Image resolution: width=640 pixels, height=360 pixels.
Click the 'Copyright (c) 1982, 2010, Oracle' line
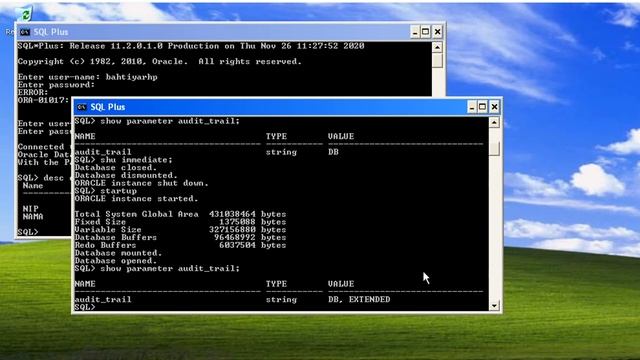(x=160, y=61)
